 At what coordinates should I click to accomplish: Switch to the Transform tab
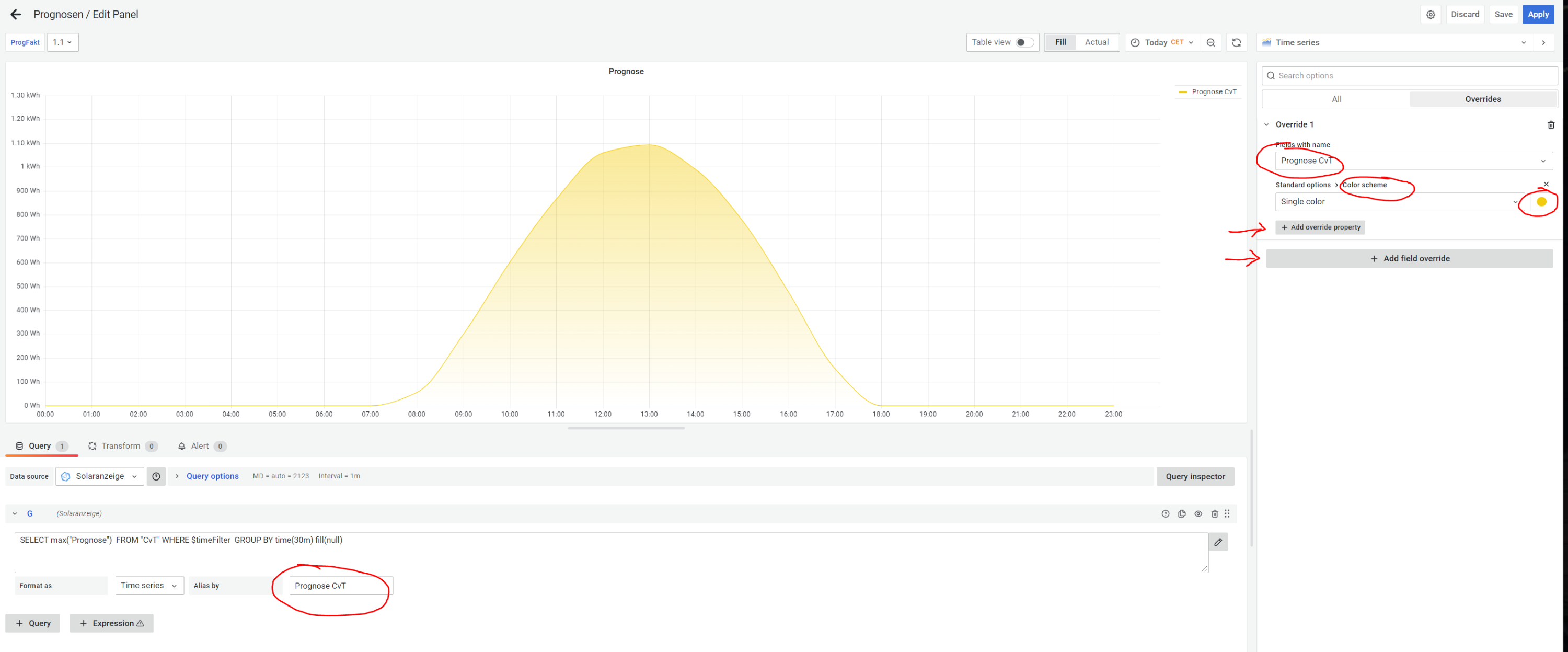point(122,446)
